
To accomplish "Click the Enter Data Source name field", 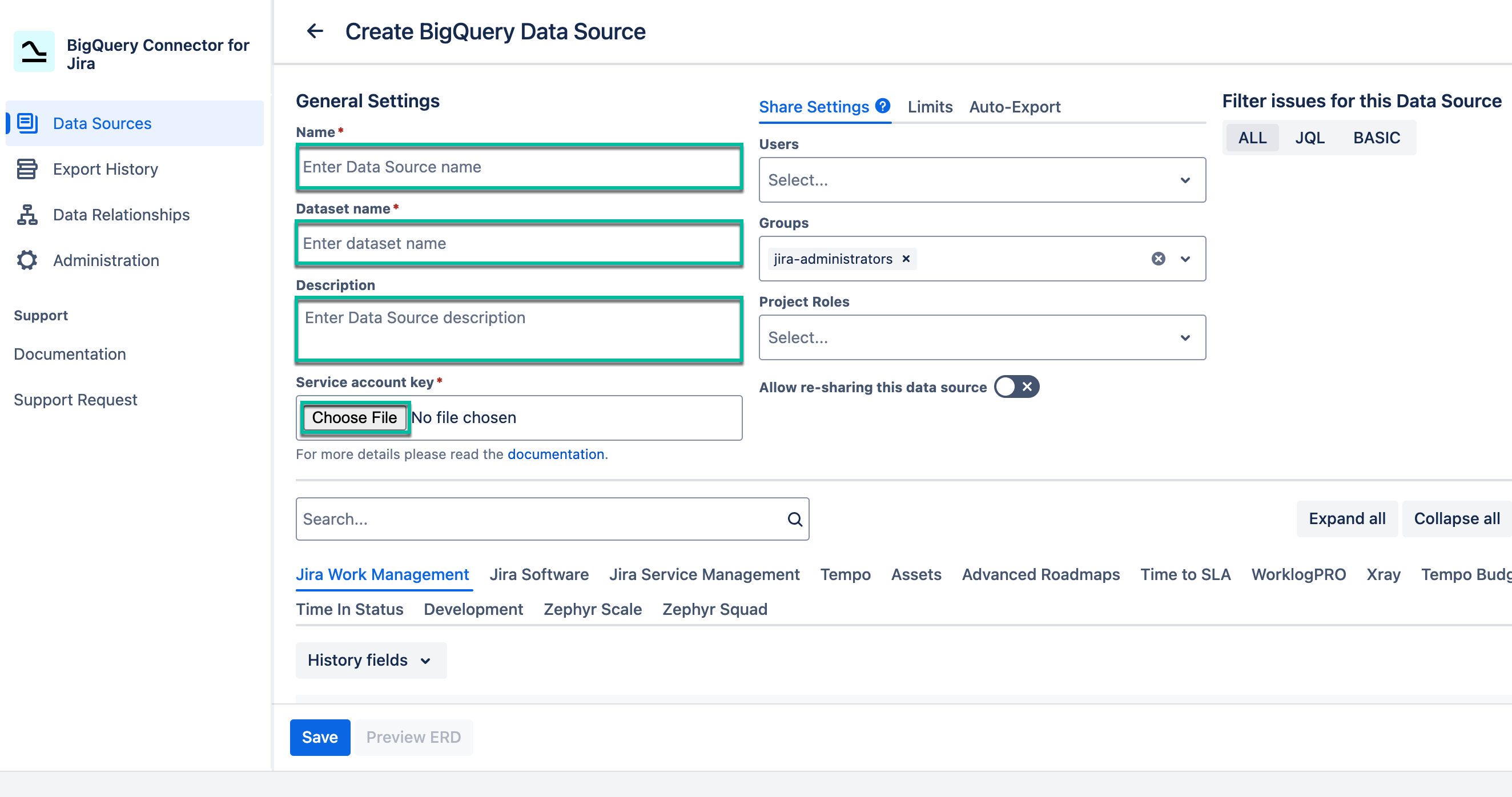I will coord(519,167).
